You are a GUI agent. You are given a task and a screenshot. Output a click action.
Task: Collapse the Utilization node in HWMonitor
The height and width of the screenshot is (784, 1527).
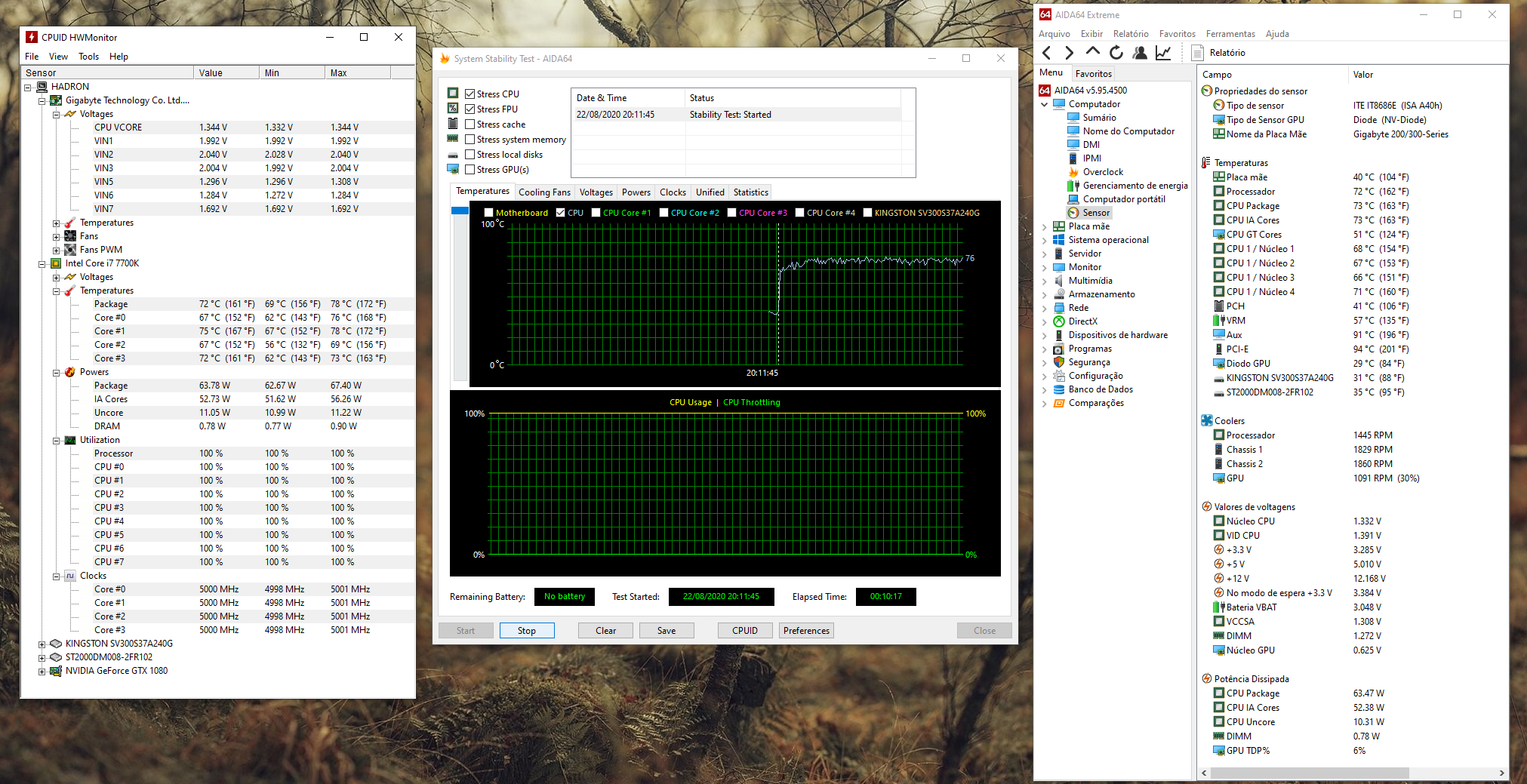(x=56, y=441)
